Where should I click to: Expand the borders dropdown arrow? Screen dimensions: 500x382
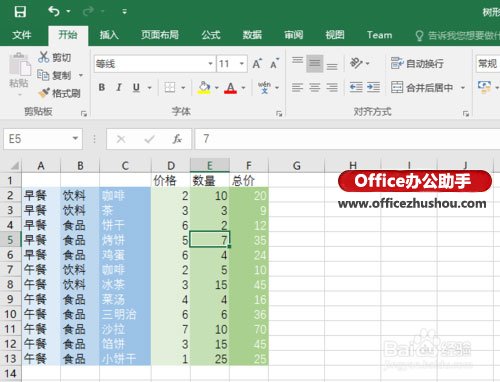[x=183, y=88]
